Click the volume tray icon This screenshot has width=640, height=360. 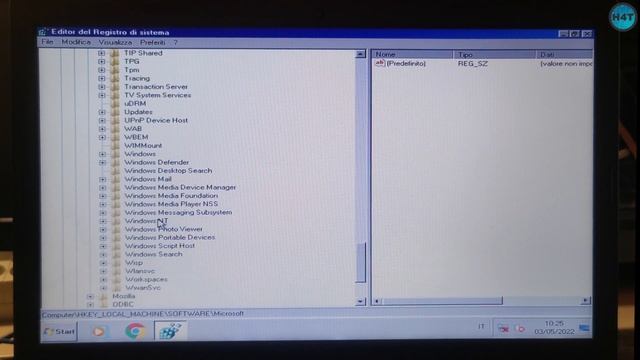tap(520, 328)
